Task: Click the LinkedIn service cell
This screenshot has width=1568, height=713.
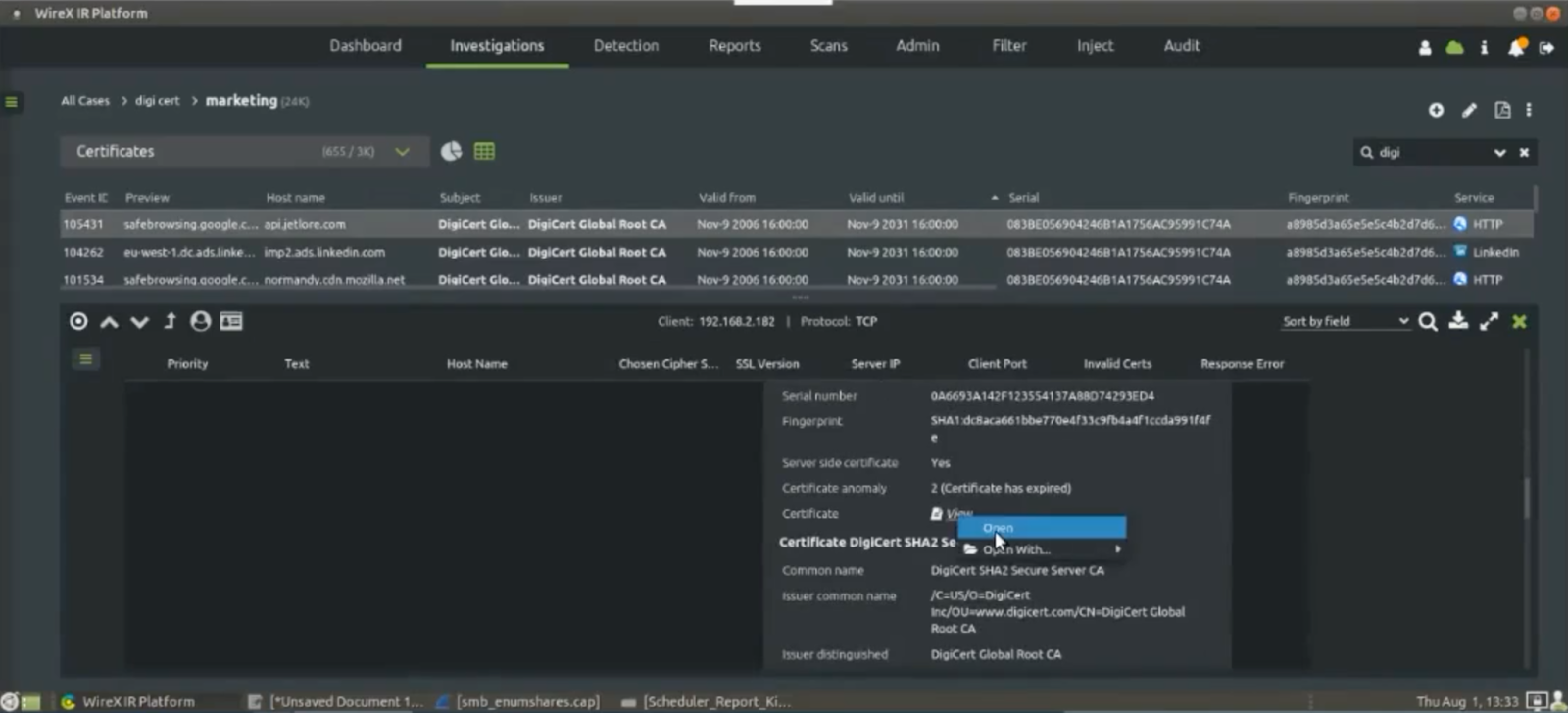Action: click(1486, 252)
